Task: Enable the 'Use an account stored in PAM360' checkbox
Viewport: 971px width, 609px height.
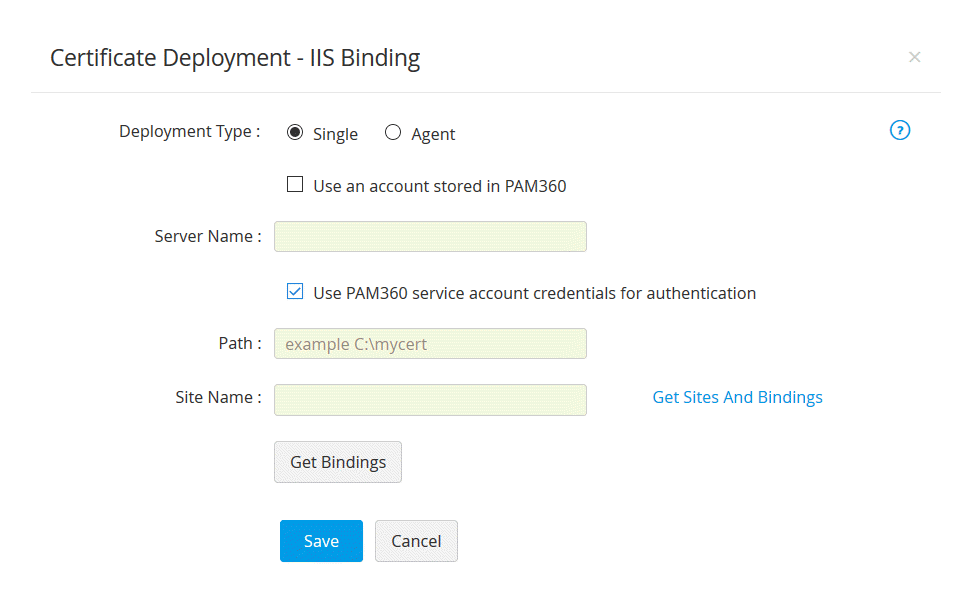Action: [295, 184]
